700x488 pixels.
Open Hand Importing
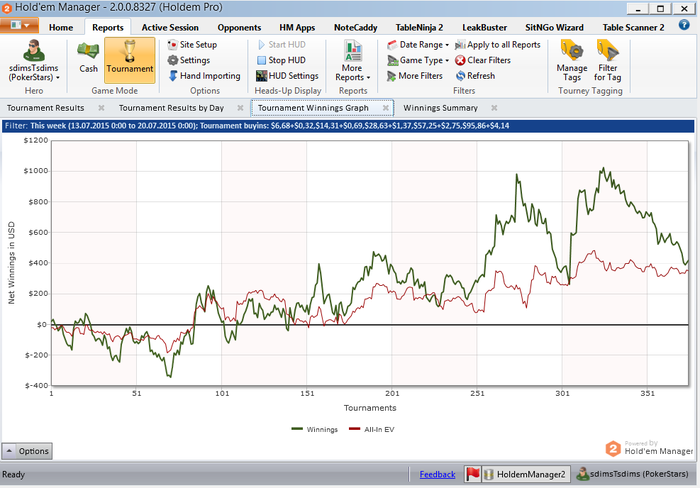pos(204,76)
